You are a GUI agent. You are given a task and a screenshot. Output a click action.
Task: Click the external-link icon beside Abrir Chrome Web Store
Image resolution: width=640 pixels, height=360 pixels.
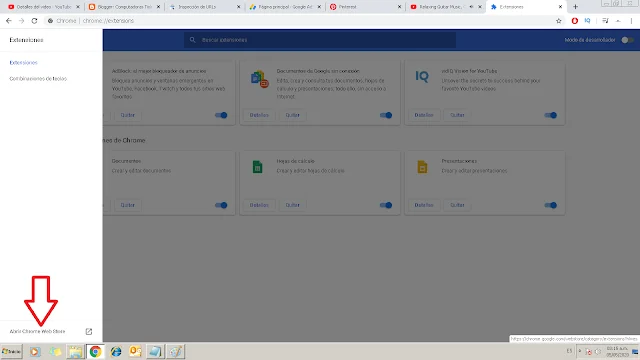89,331
